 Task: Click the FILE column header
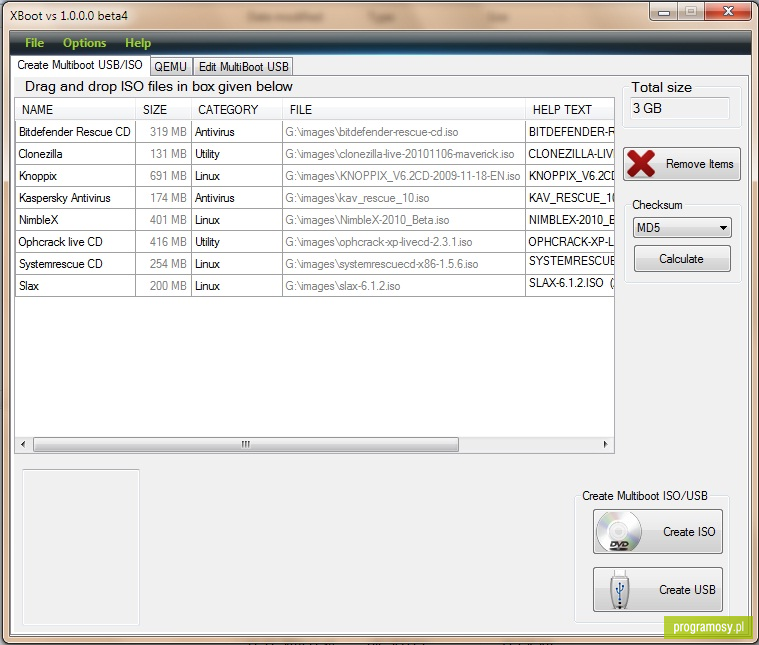tap(404, 109)
